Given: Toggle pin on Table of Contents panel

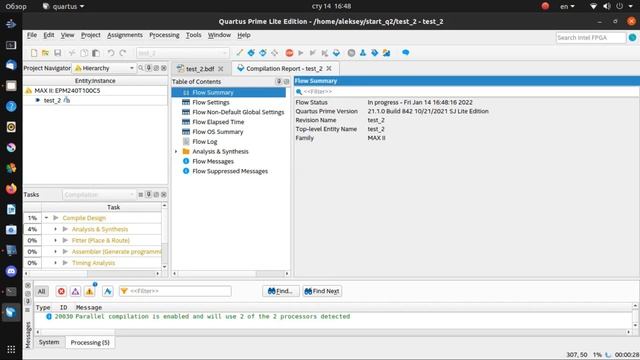Looking at the screenshot, I should tap(279, 82).
